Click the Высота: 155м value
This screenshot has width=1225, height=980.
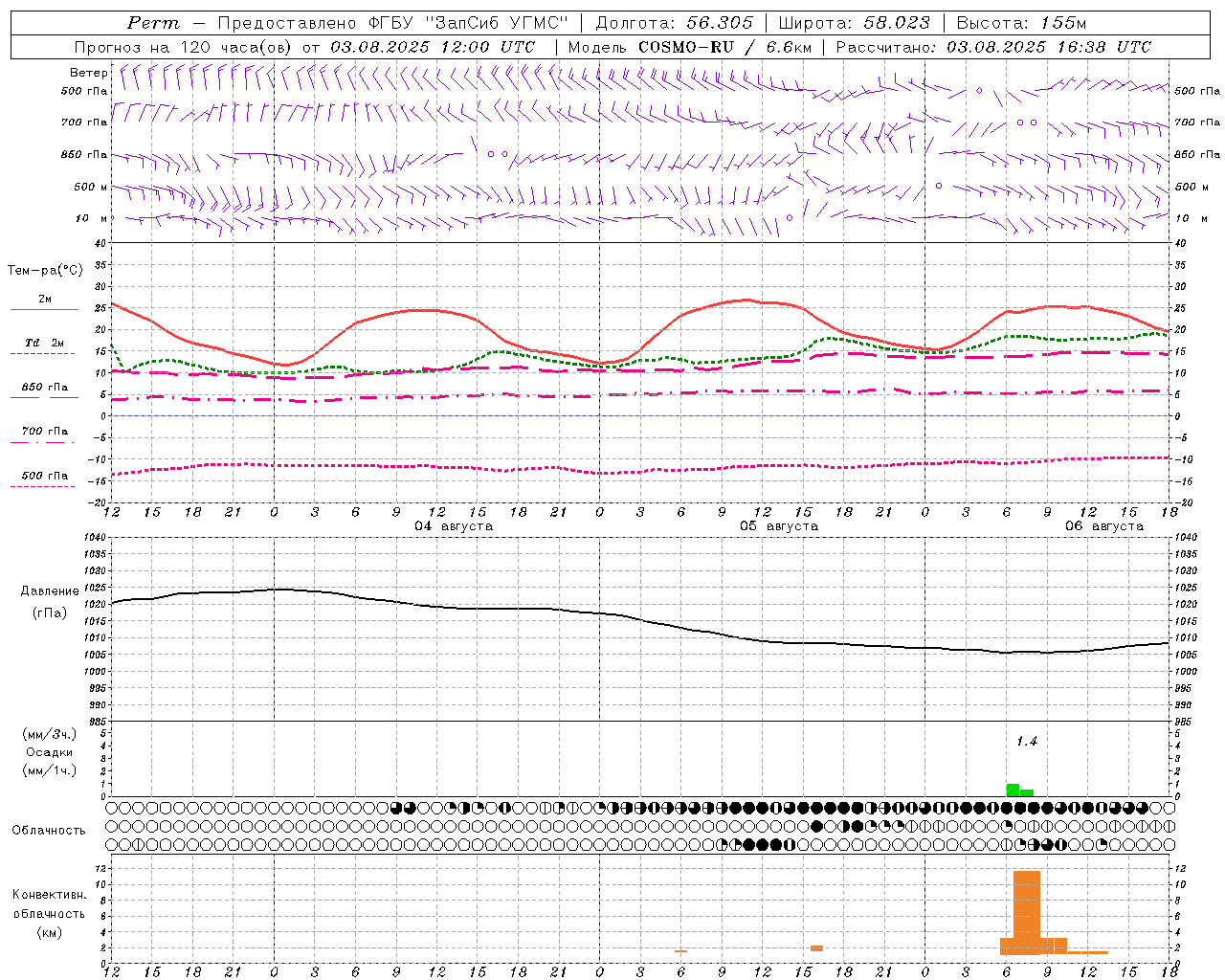point(1022,23)
